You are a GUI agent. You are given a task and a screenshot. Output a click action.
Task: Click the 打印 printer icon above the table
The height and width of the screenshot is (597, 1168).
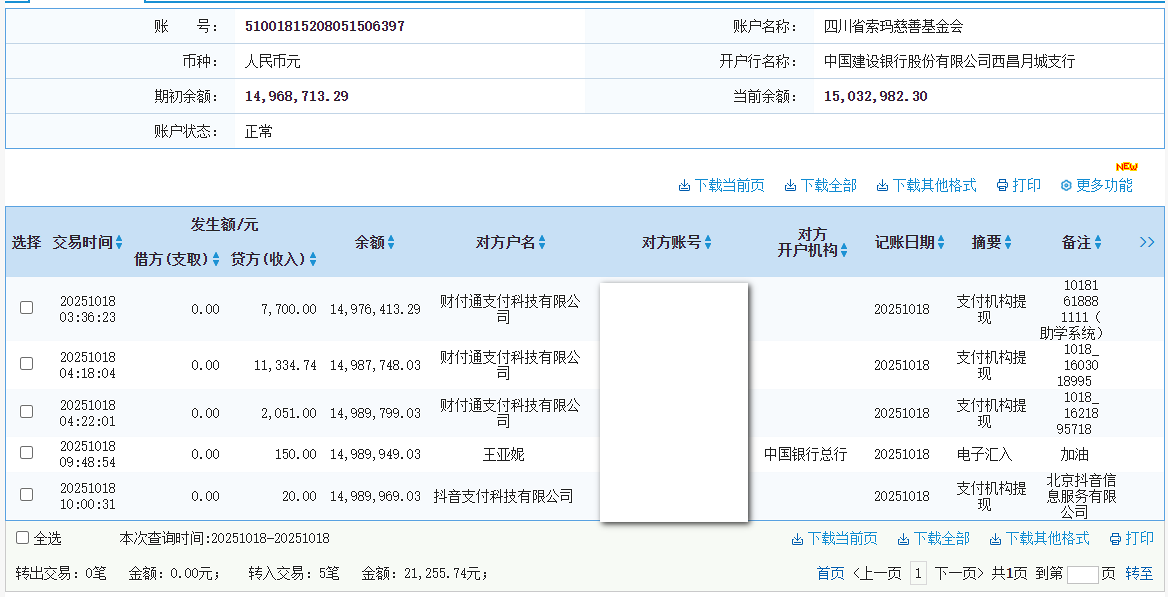tap(1017, 185)
